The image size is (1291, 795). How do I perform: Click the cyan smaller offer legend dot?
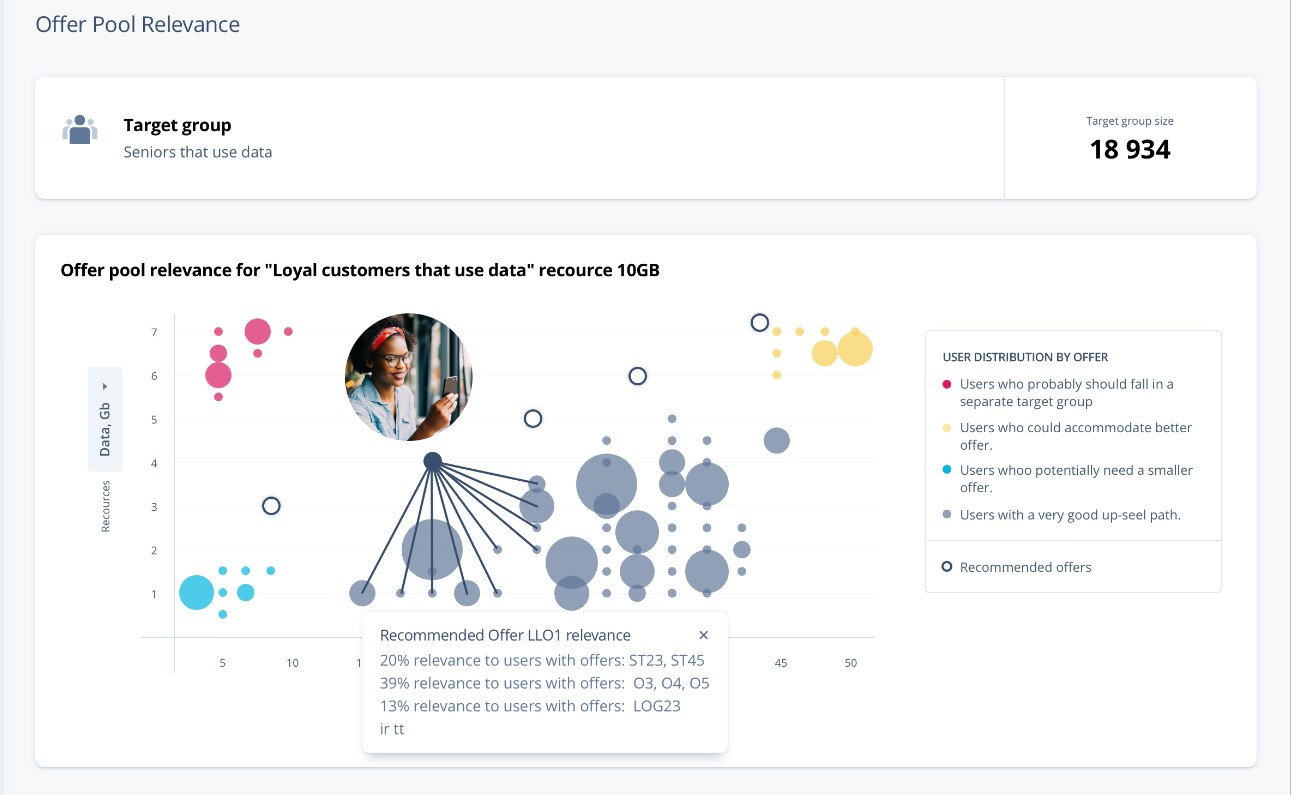(x=947, y=470)
